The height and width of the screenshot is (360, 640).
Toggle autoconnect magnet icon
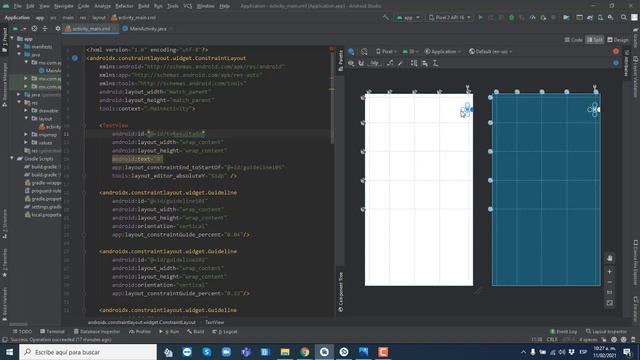[361, 63]
